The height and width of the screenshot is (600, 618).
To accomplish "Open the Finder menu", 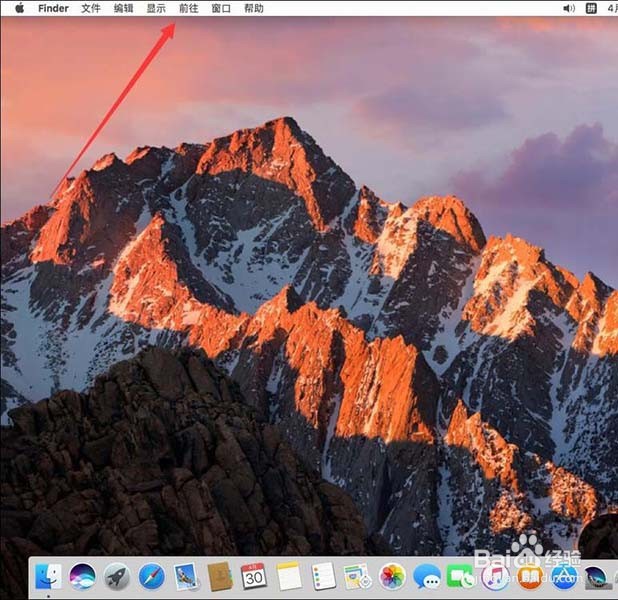I will click(53, 8).
